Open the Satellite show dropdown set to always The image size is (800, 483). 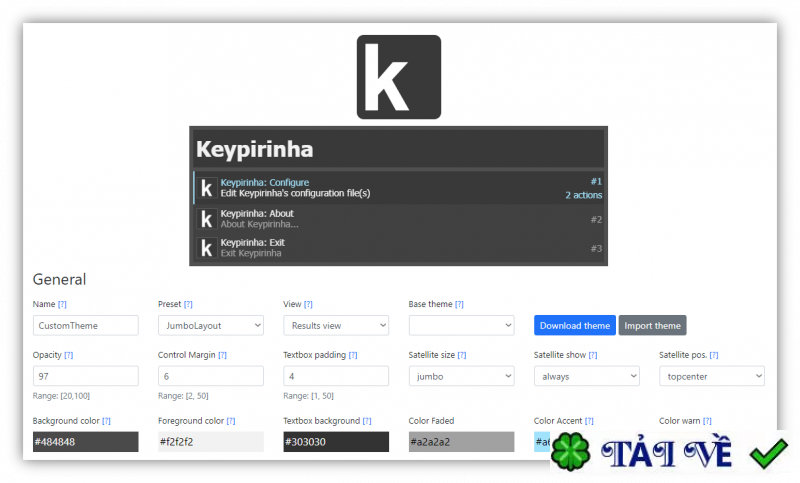587,376
